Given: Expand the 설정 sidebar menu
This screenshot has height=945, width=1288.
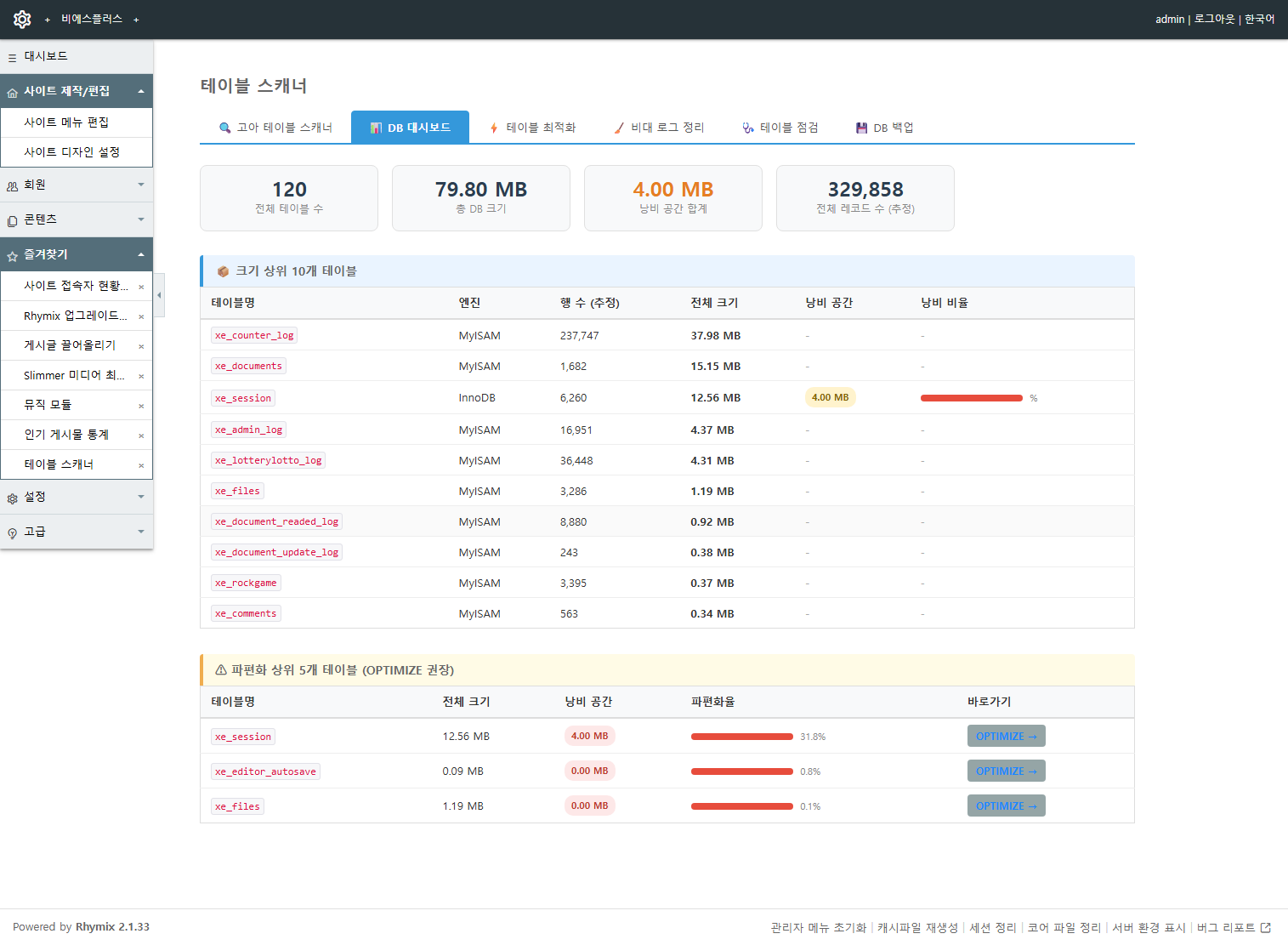Looking at the screenshot, I should point(77,497).
